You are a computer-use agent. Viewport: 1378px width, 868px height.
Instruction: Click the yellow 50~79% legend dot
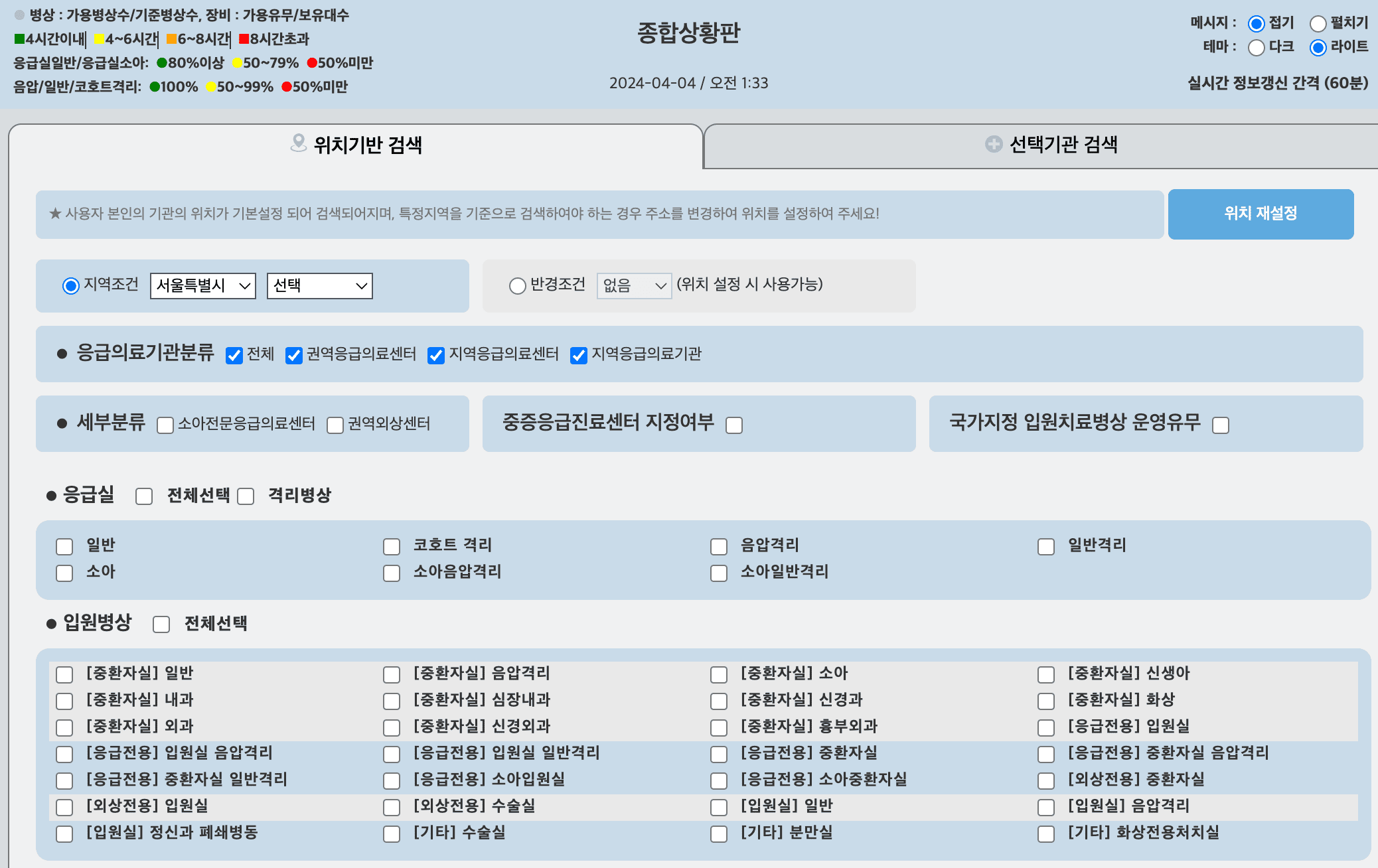(x=237, y=63)
